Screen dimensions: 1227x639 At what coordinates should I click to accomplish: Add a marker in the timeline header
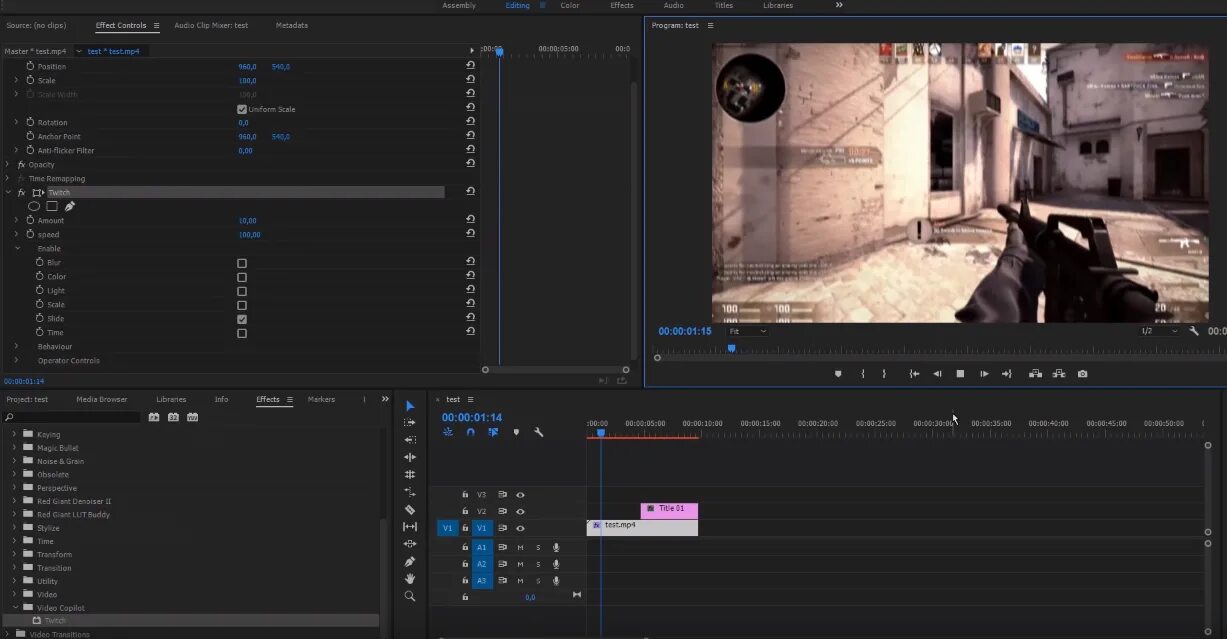[516, 432]
